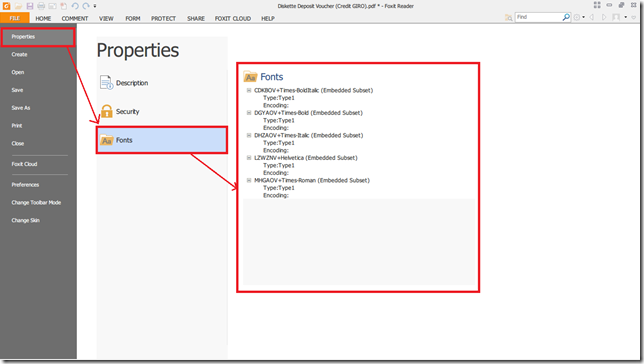Open Foxit Cloud from the File sidebar

click(x=24, y=164)
